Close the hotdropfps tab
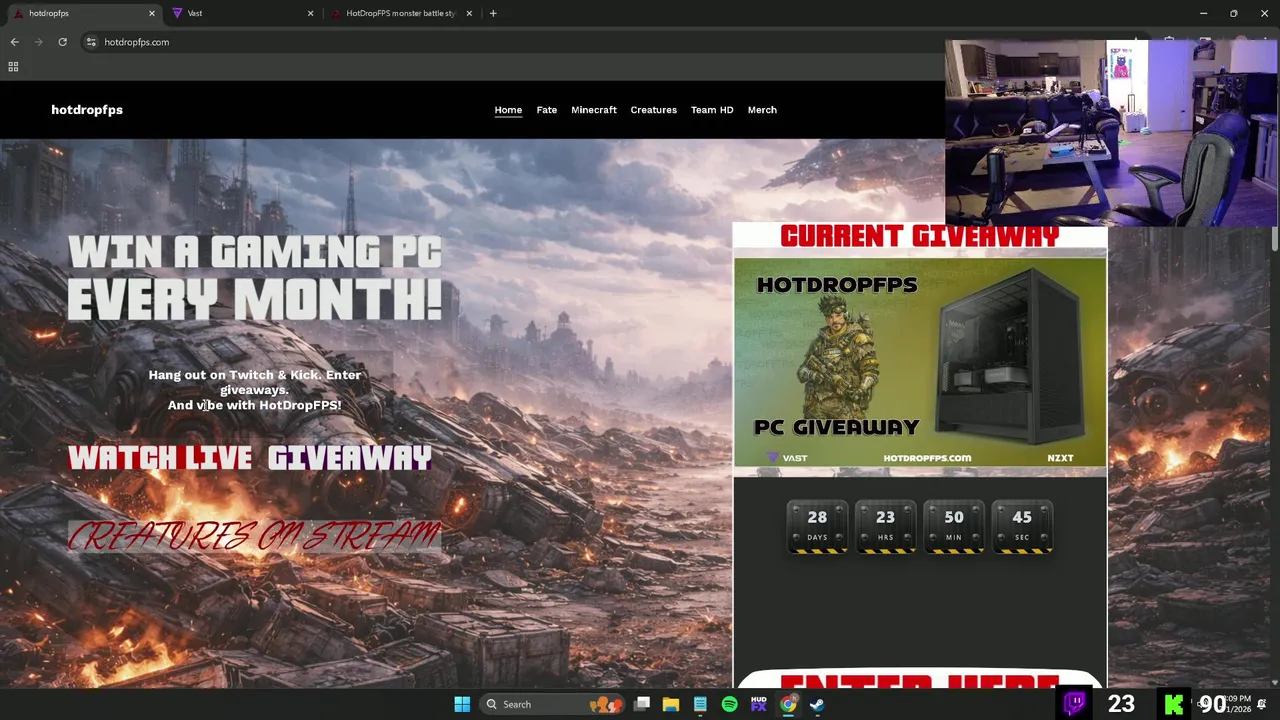 tap(152, 13)
